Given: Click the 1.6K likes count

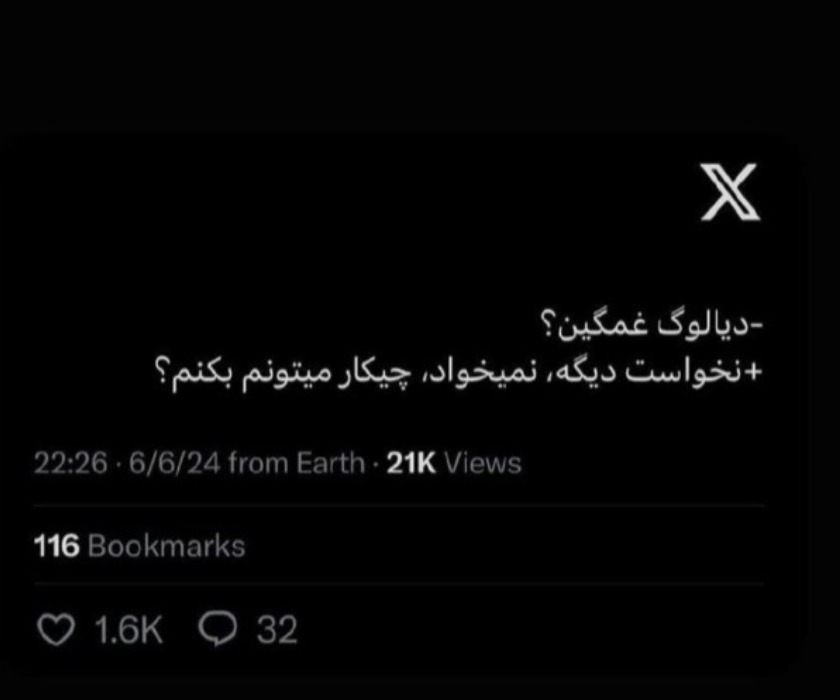Looking at the screenshot, I should coord(128,629).
